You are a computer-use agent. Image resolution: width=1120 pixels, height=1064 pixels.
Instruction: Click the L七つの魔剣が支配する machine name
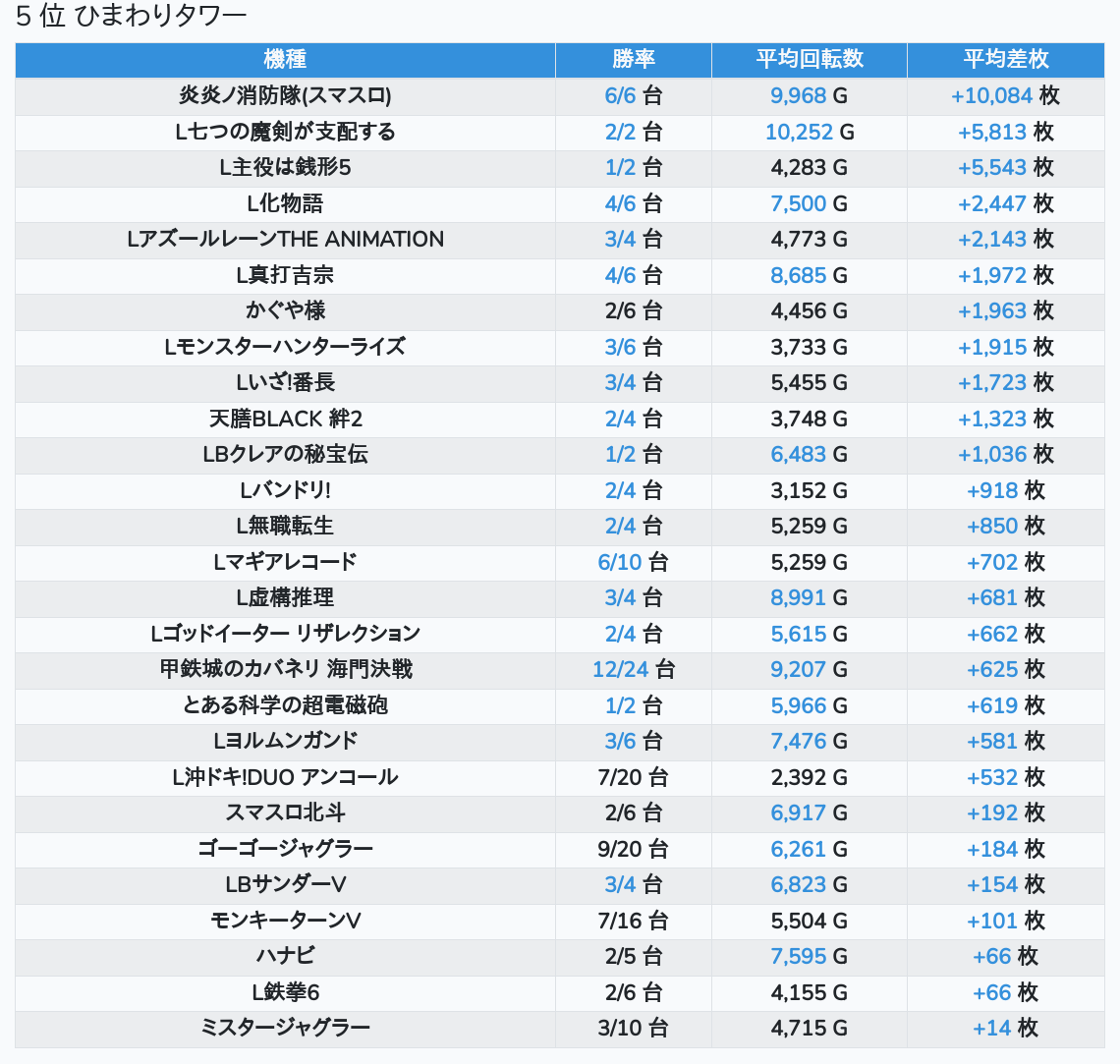coord(285,132)
